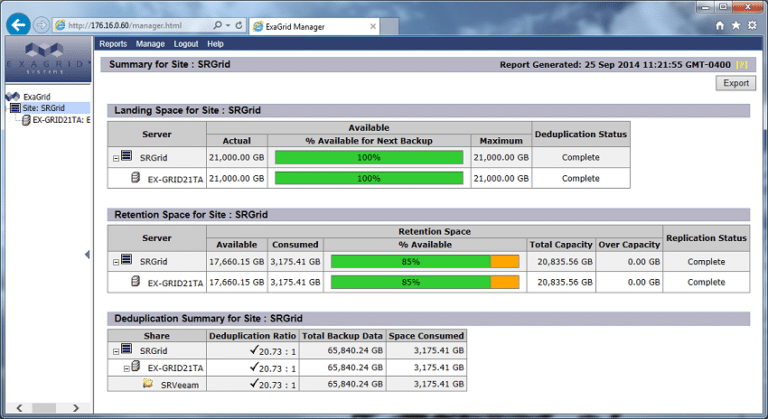Screen dimensions: 768x419
Task: Select ExaGrid root in navigation tree
Action: 37,97
